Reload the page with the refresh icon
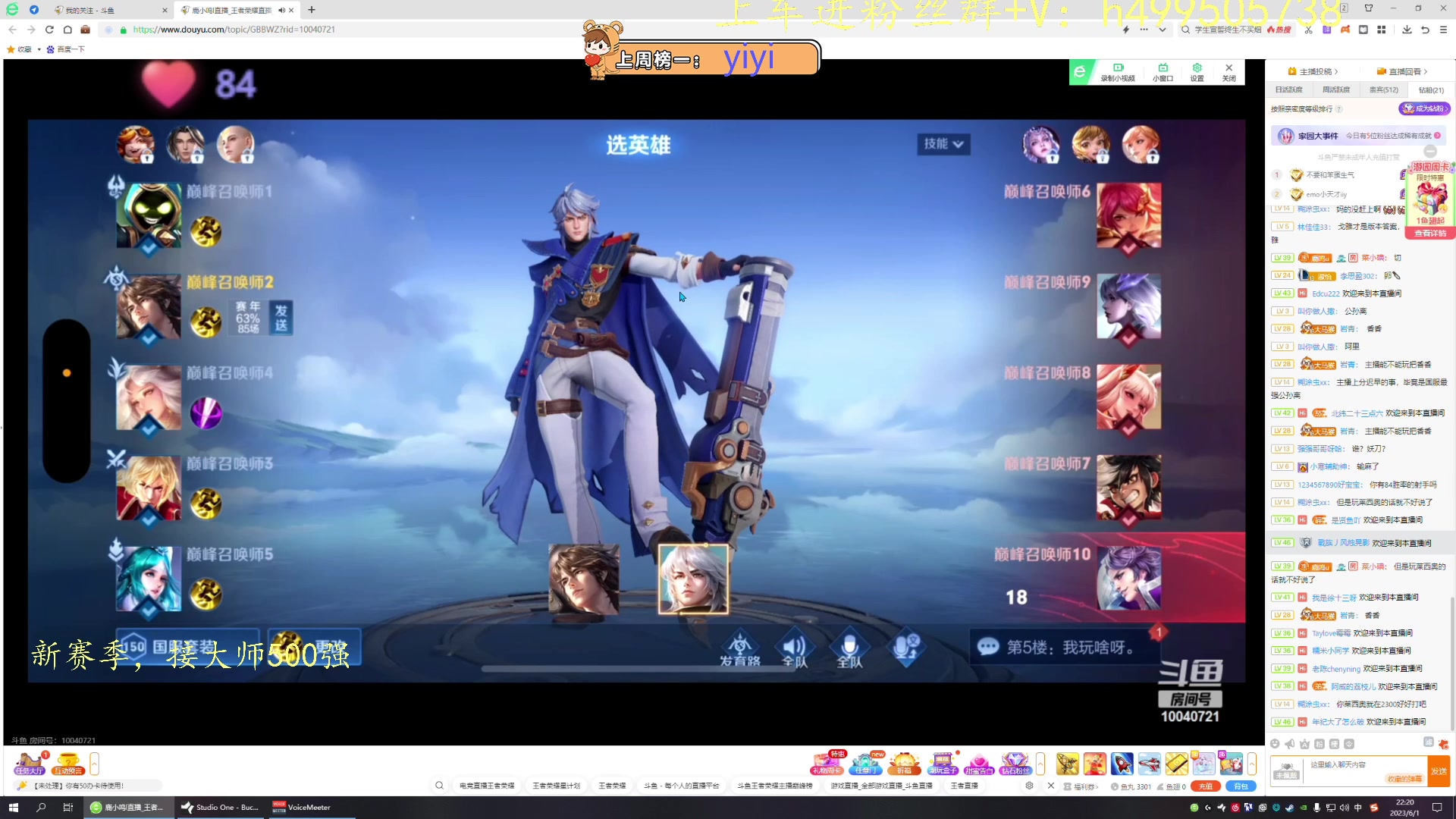The width and height of the screenshot is (1456, 819). [x=49, y=30]
